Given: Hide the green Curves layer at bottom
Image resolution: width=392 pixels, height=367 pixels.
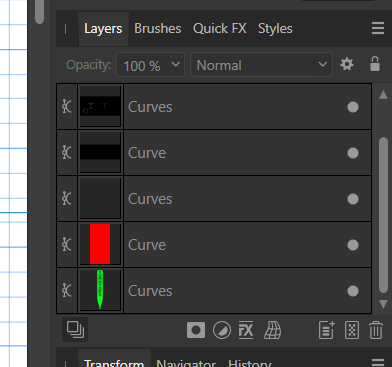Looking at the screenshot, I should 353,291.
